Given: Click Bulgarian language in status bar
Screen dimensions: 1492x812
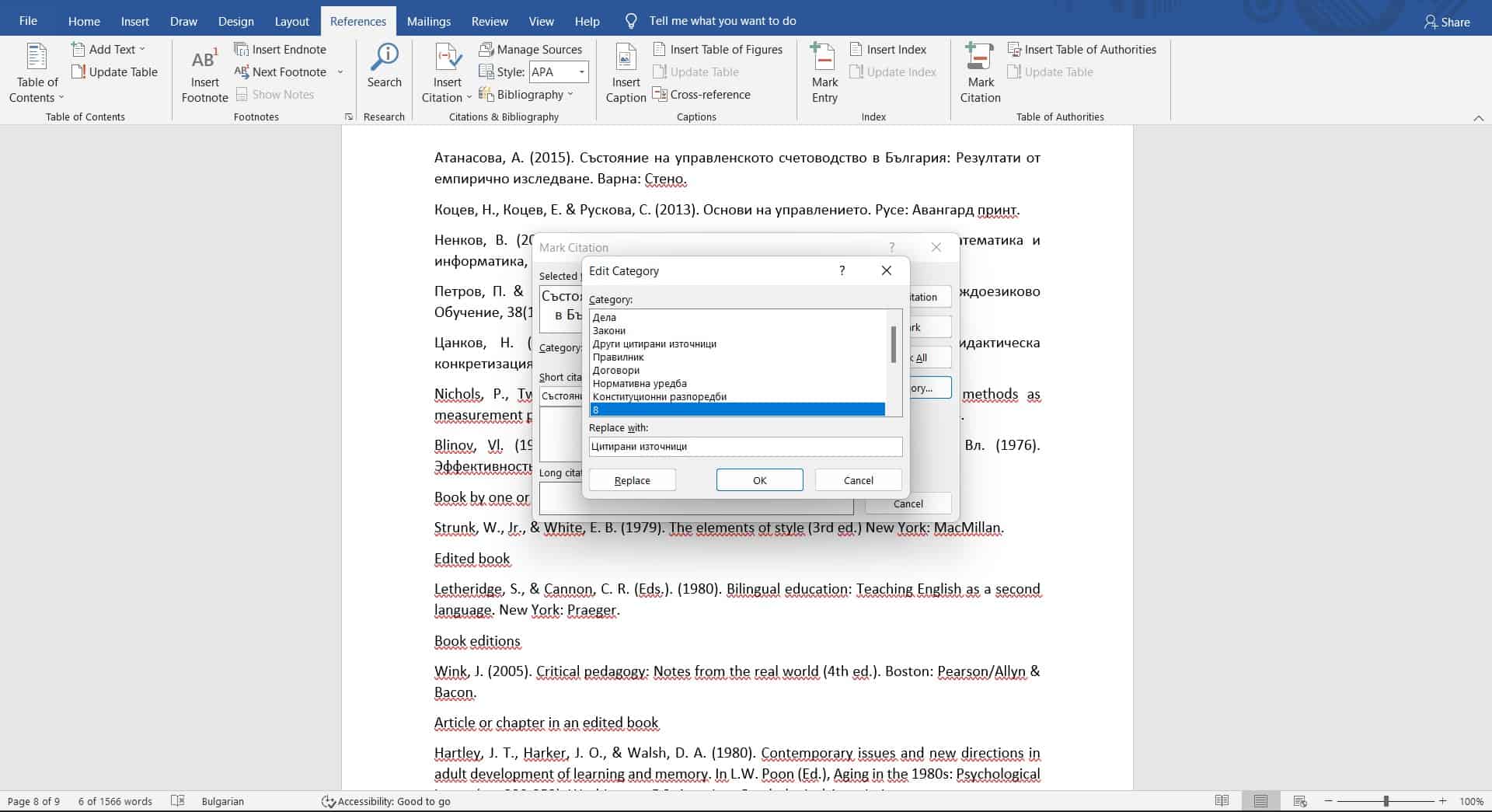Looking at the screenshot, I should coord(222,801).
